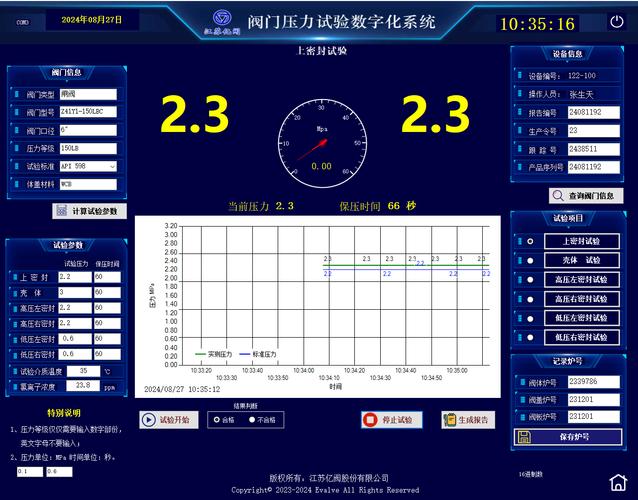Click 生成报告 button
Viewport: 638px width, 500px height.
[x=468, y=419]
